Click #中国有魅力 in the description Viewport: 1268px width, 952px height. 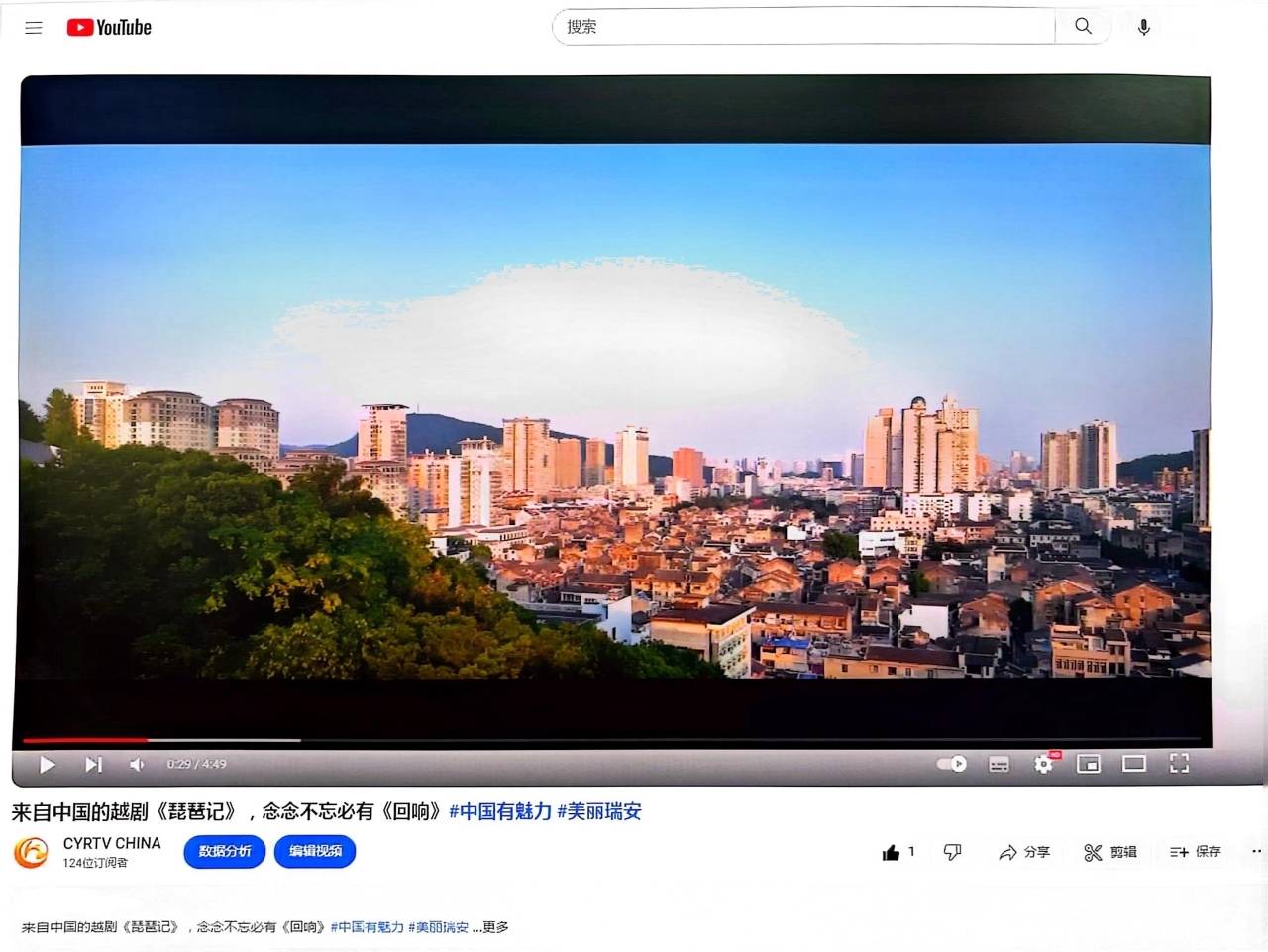click(x=367, y=927)
